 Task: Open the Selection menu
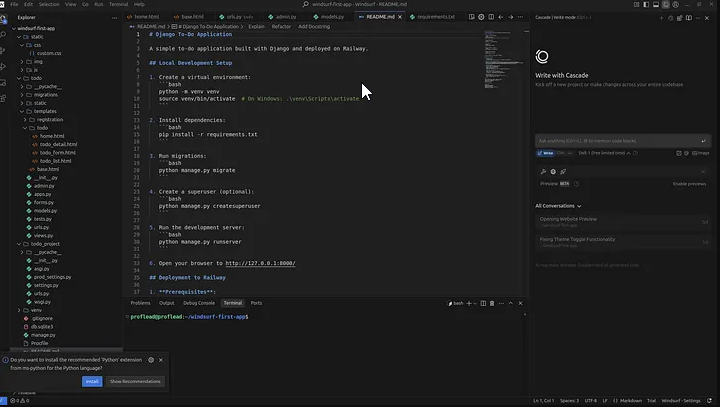[49, 4]
